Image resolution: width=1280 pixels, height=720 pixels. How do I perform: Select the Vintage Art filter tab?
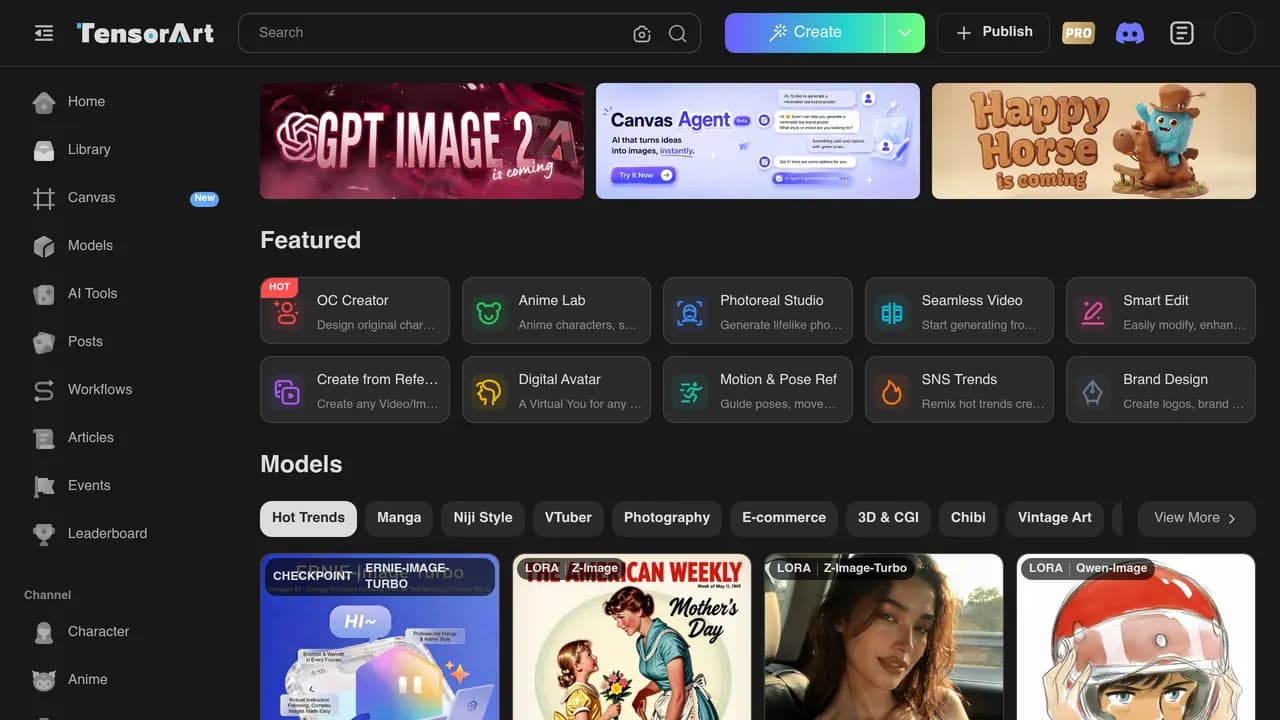1055,518
